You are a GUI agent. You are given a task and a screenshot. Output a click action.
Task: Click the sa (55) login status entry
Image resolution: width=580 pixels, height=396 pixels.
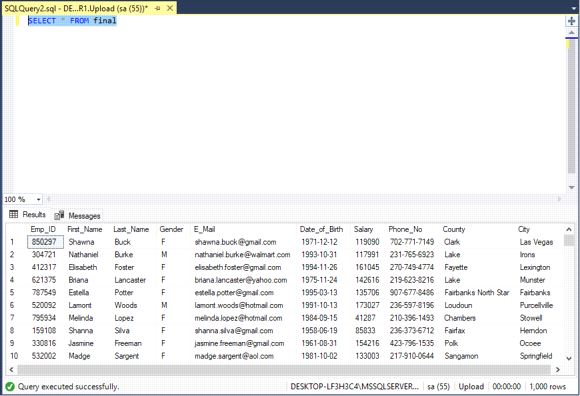point(438,387)
